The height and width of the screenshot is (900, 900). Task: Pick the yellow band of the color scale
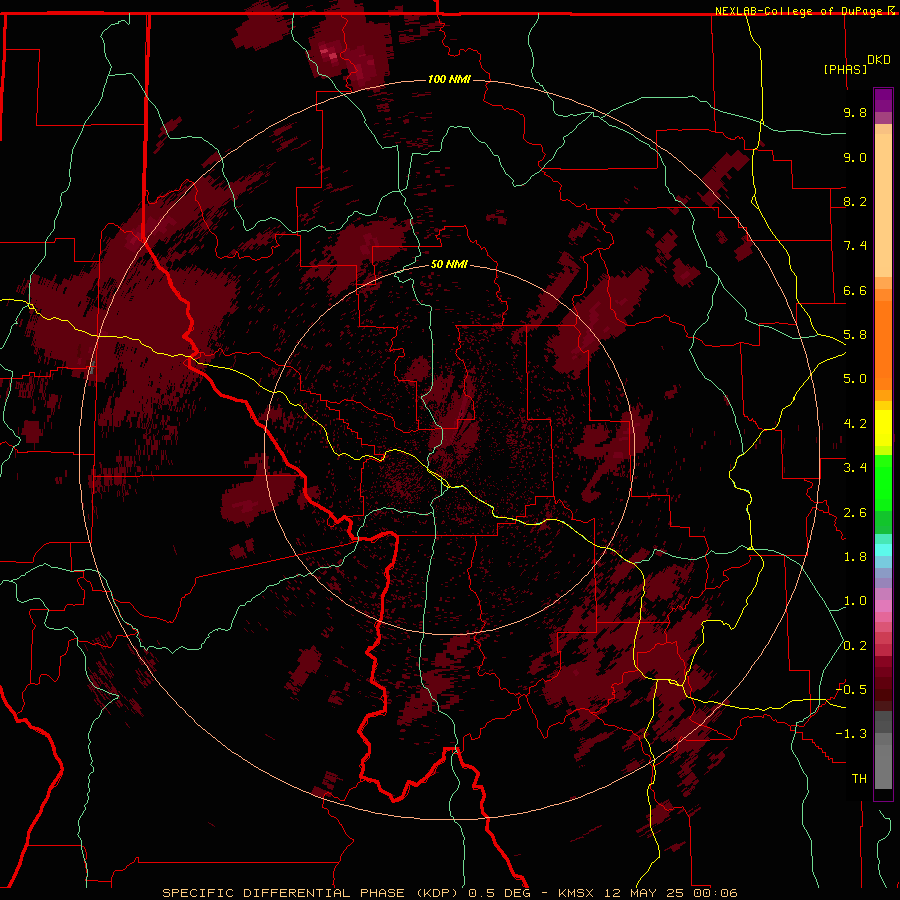point(883,428)
